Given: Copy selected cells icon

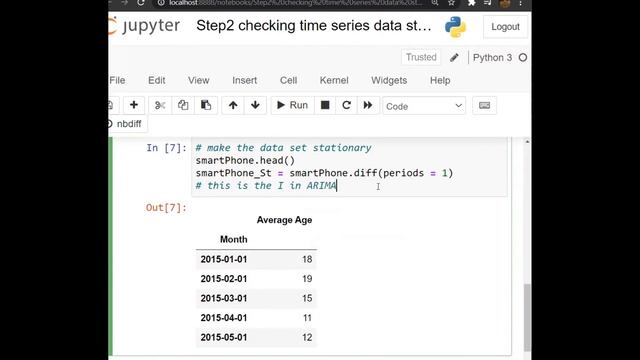Looking at the screenshot, I should pyautogui.click(x=183, y=105).
